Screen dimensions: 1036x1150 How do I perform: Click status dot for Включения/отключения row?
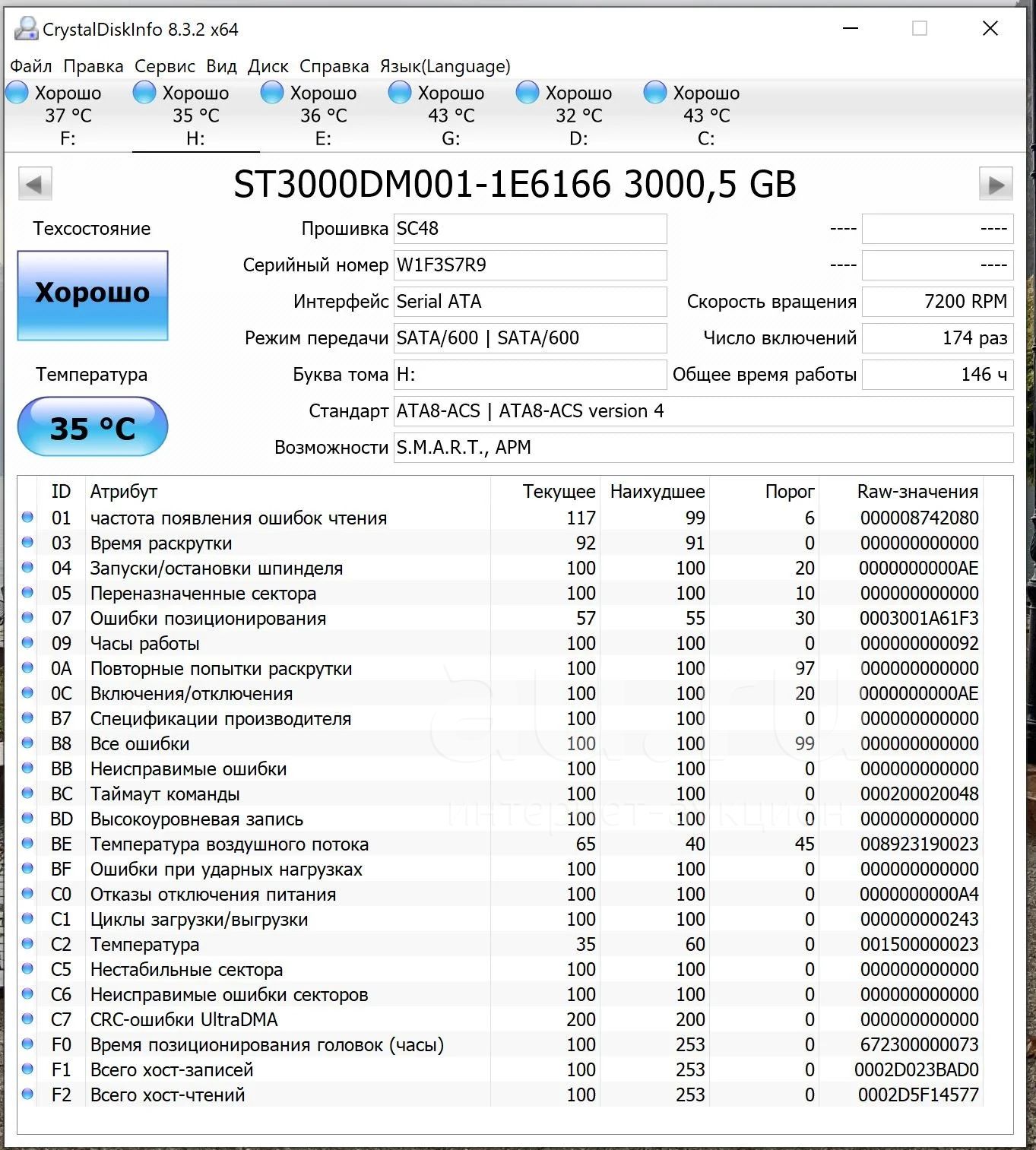28,693
